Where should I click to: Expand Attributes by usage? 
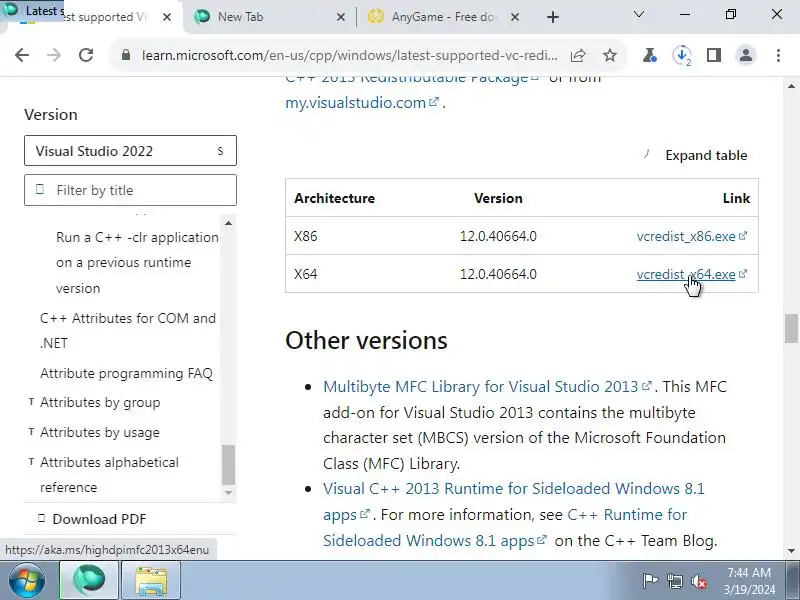coord(100,432)
